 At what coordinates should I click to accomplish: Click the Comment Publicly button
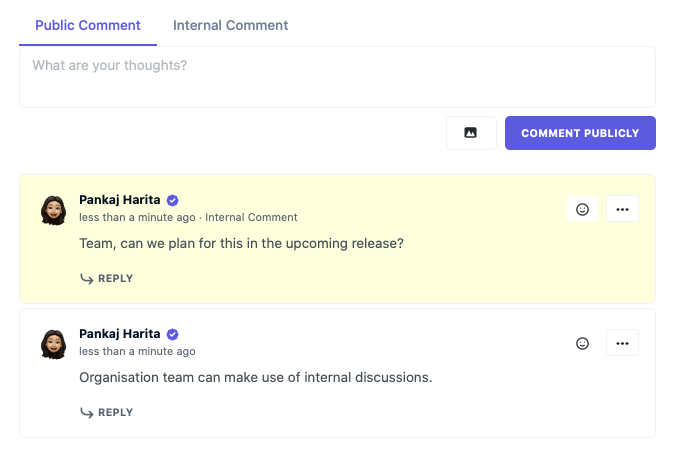580,133
